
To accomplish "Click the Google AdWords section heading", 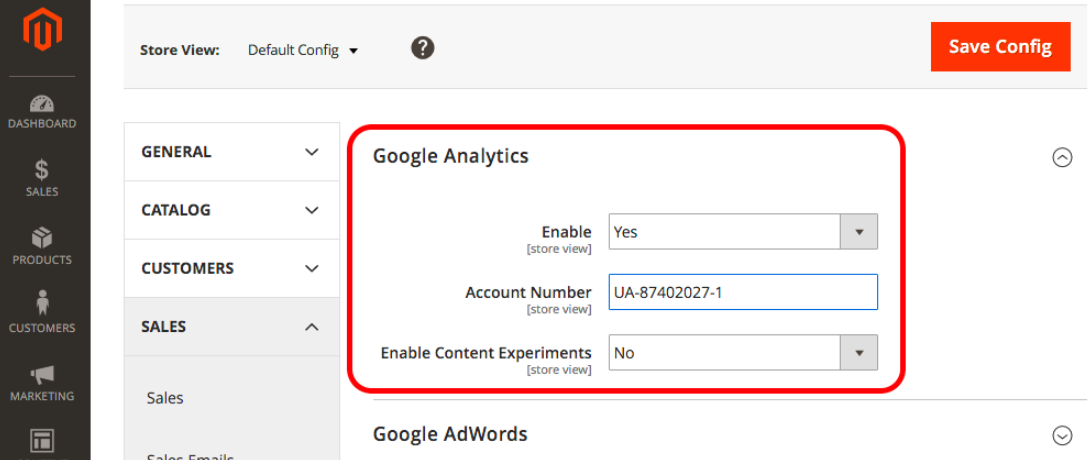I will [450, 434].
